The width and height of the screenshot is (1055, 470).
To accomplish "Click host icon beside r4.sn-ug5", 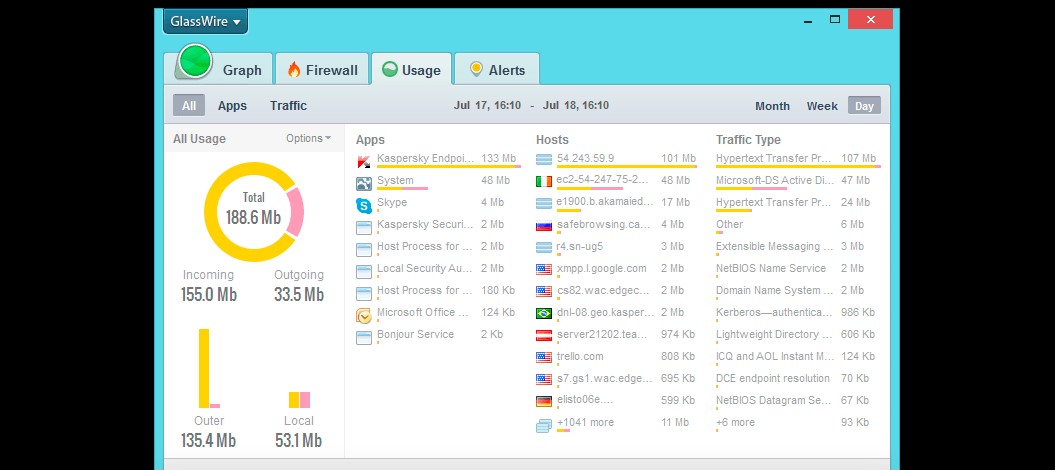I will point(544,247).
